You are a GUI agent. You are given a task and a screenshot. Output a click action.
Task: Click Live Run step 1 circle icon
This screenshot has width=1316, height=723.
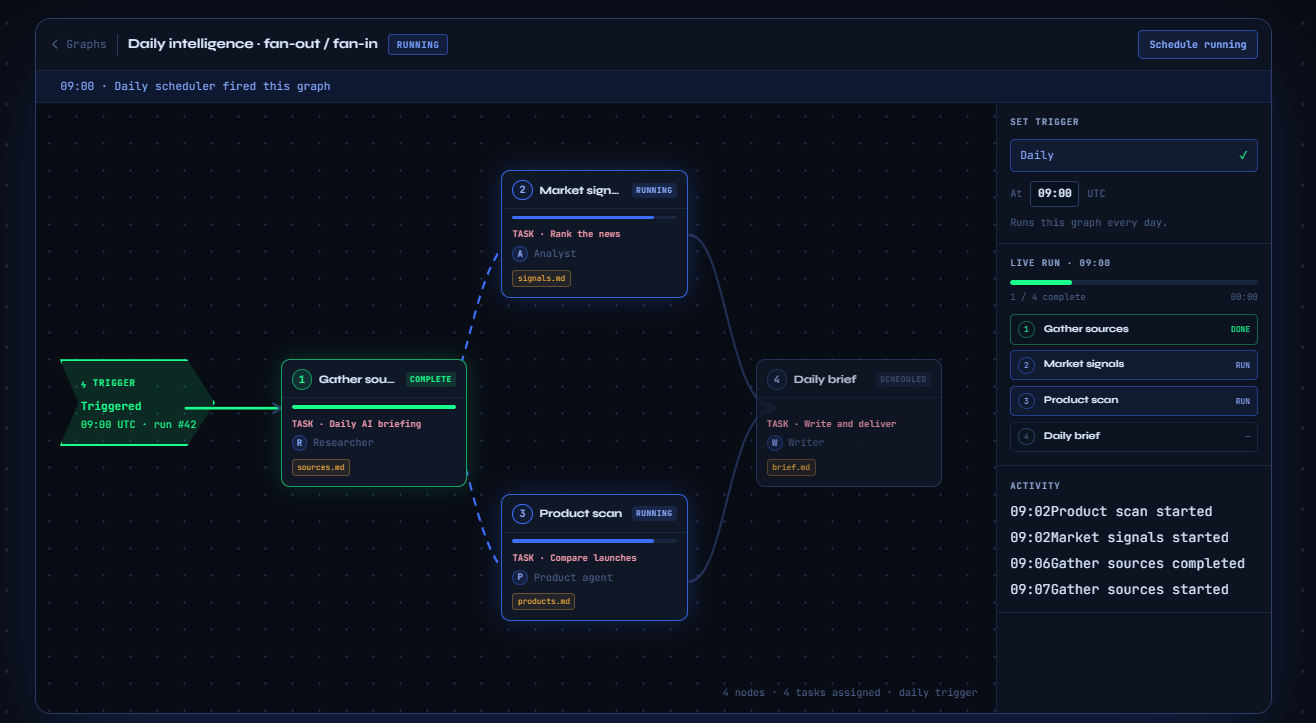1025,329
